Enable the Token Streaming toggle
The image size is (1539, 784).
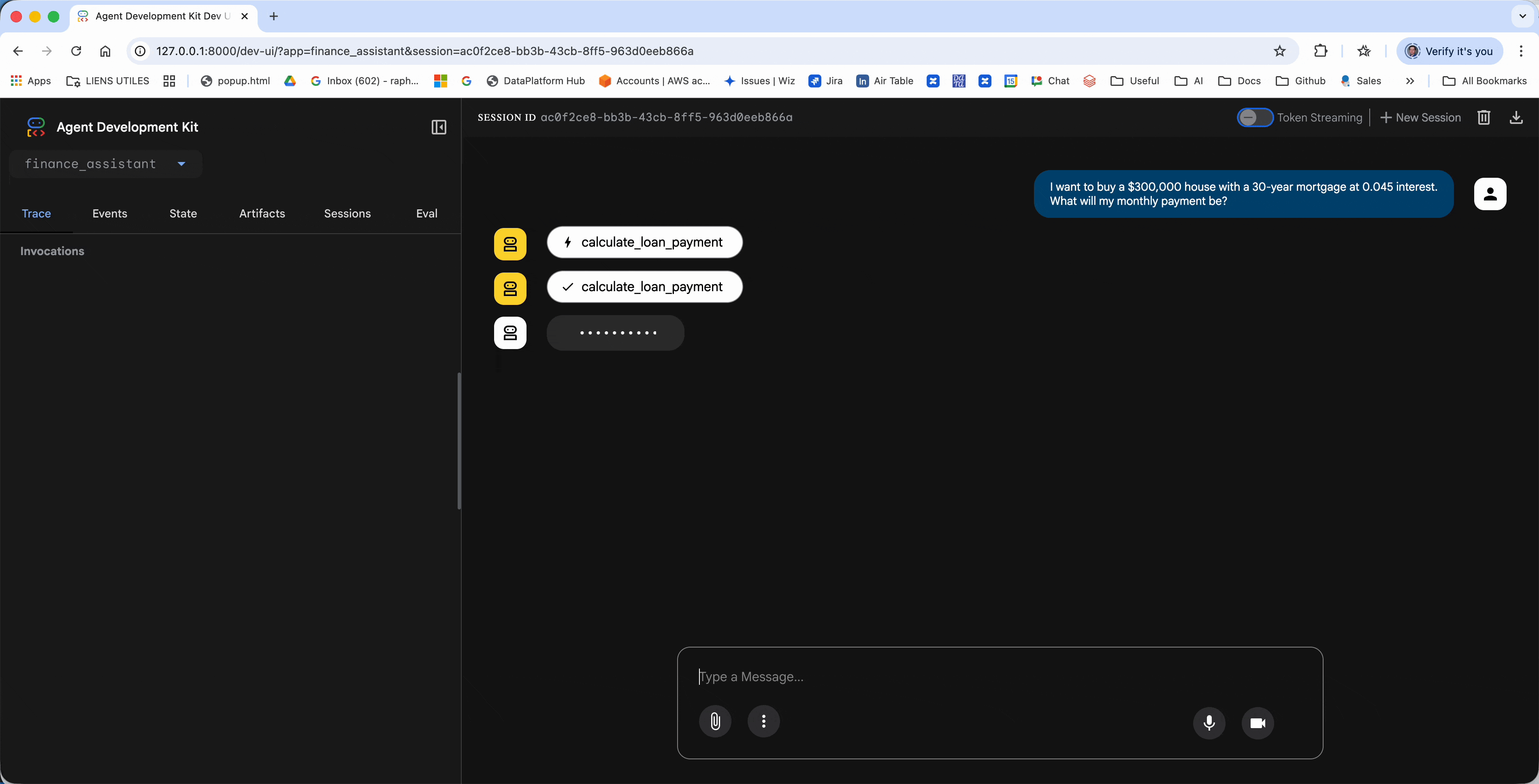pos(1255,118)
